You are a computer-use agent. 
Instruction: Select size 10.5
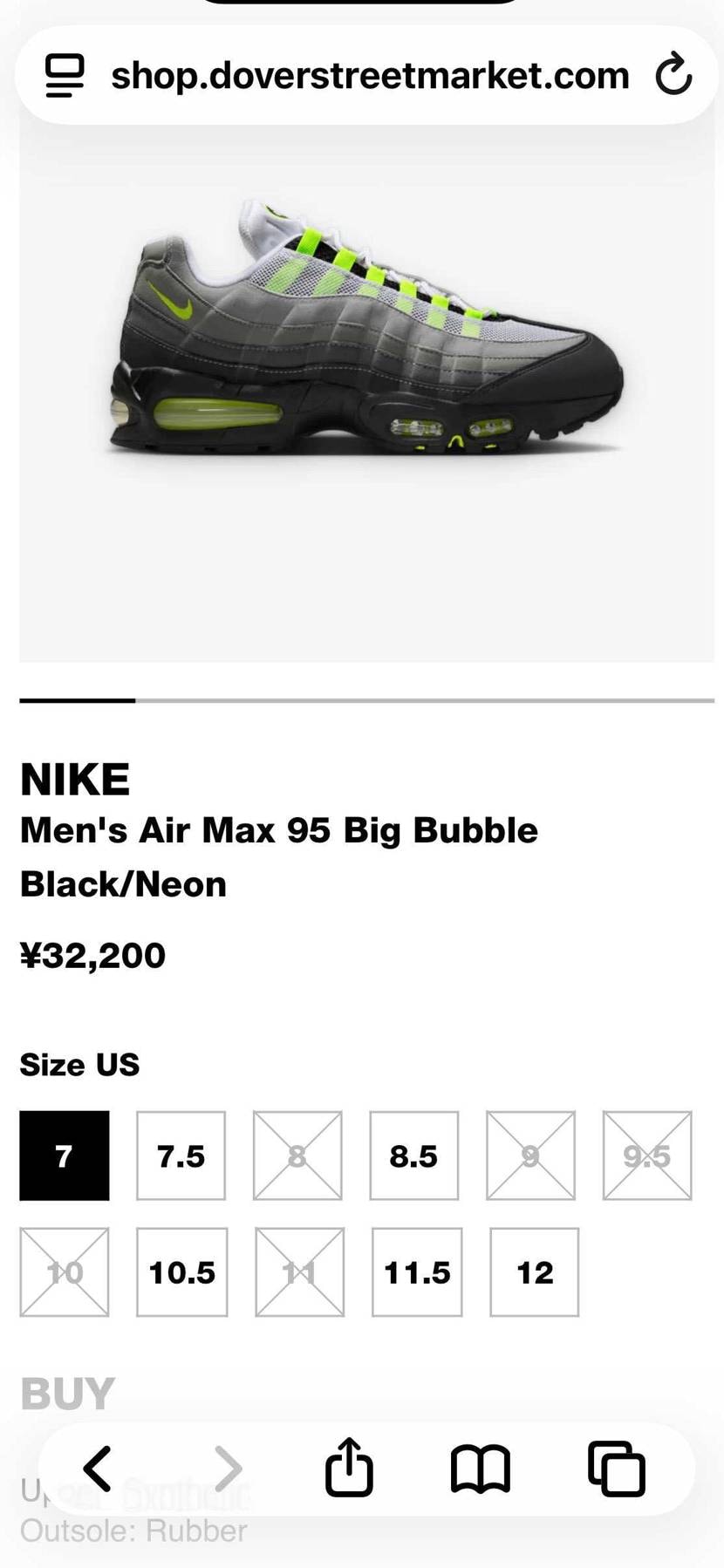tap(181, 1272)
